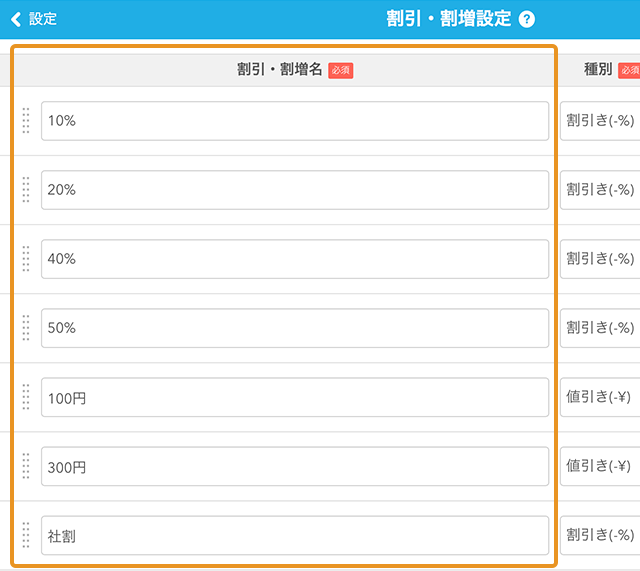Open 種別 dropdown for 50% row

click(x=600, y=328)
